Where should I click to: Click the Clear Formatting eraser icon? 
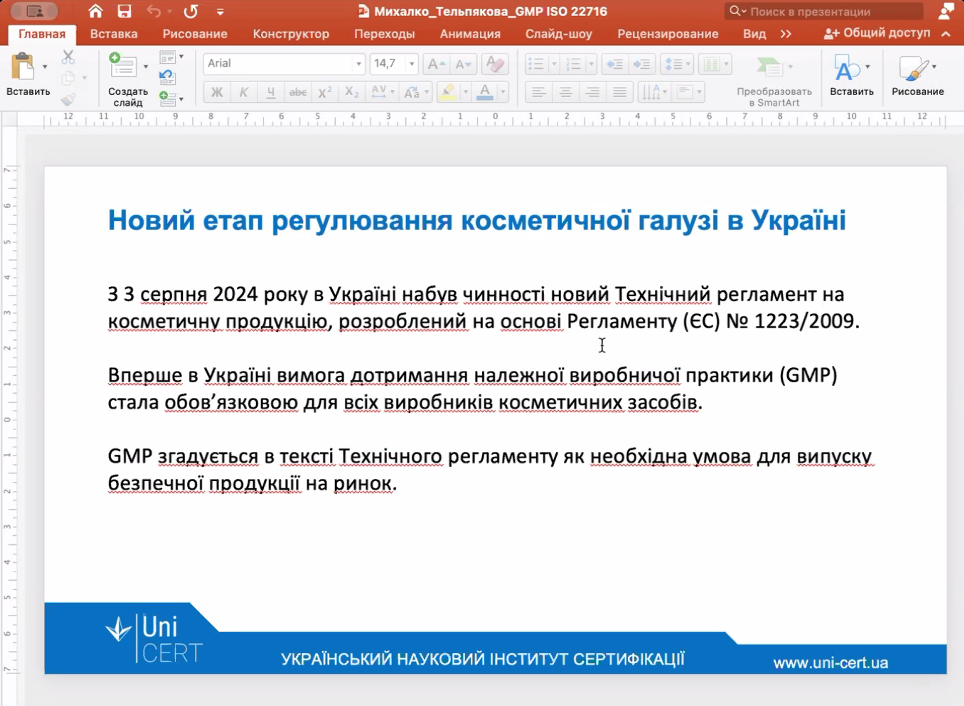(x=494, y=64)
